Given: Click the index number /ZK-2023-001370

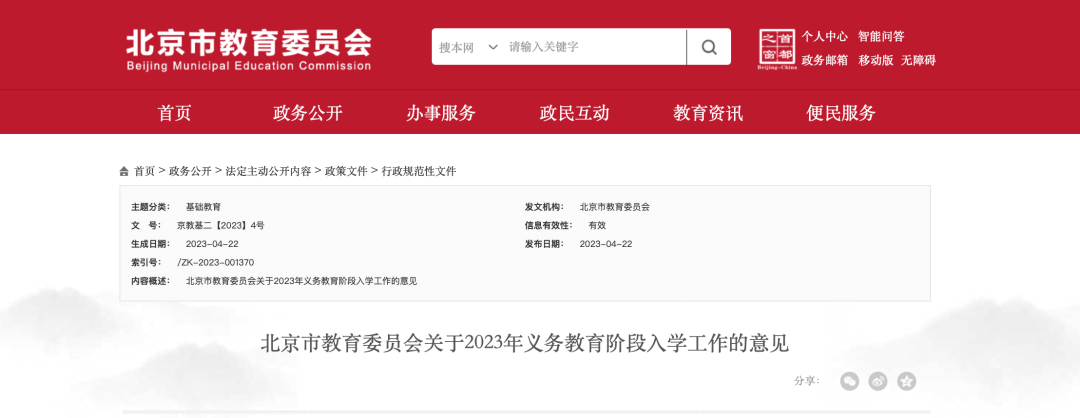Looking at the screenshot, I should [x=216, y=262].
